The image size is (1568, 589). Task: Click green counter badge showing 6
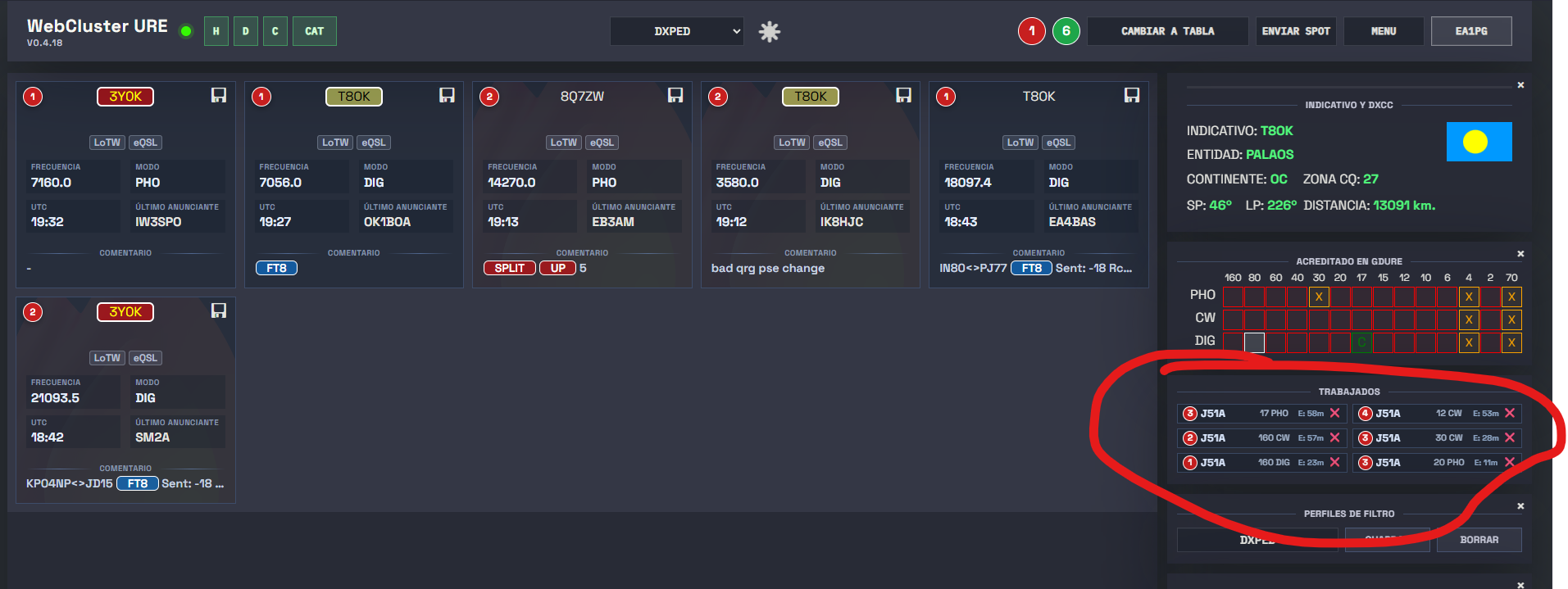coord(1066,31)
